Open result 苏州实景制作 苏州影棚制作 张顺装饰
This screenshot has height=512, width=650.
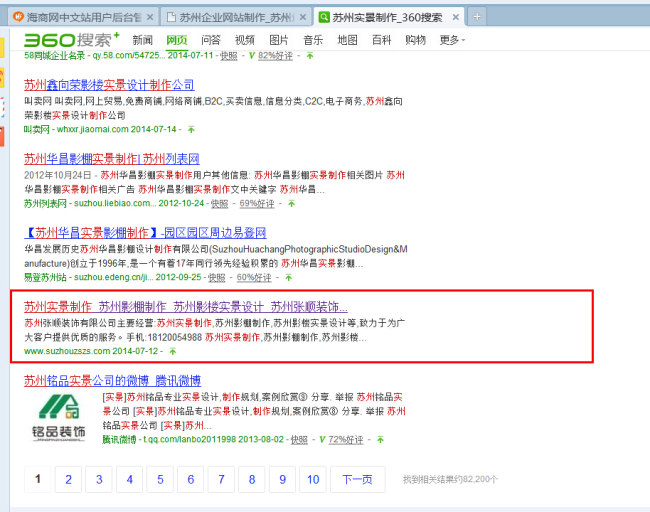click(186, 307)
